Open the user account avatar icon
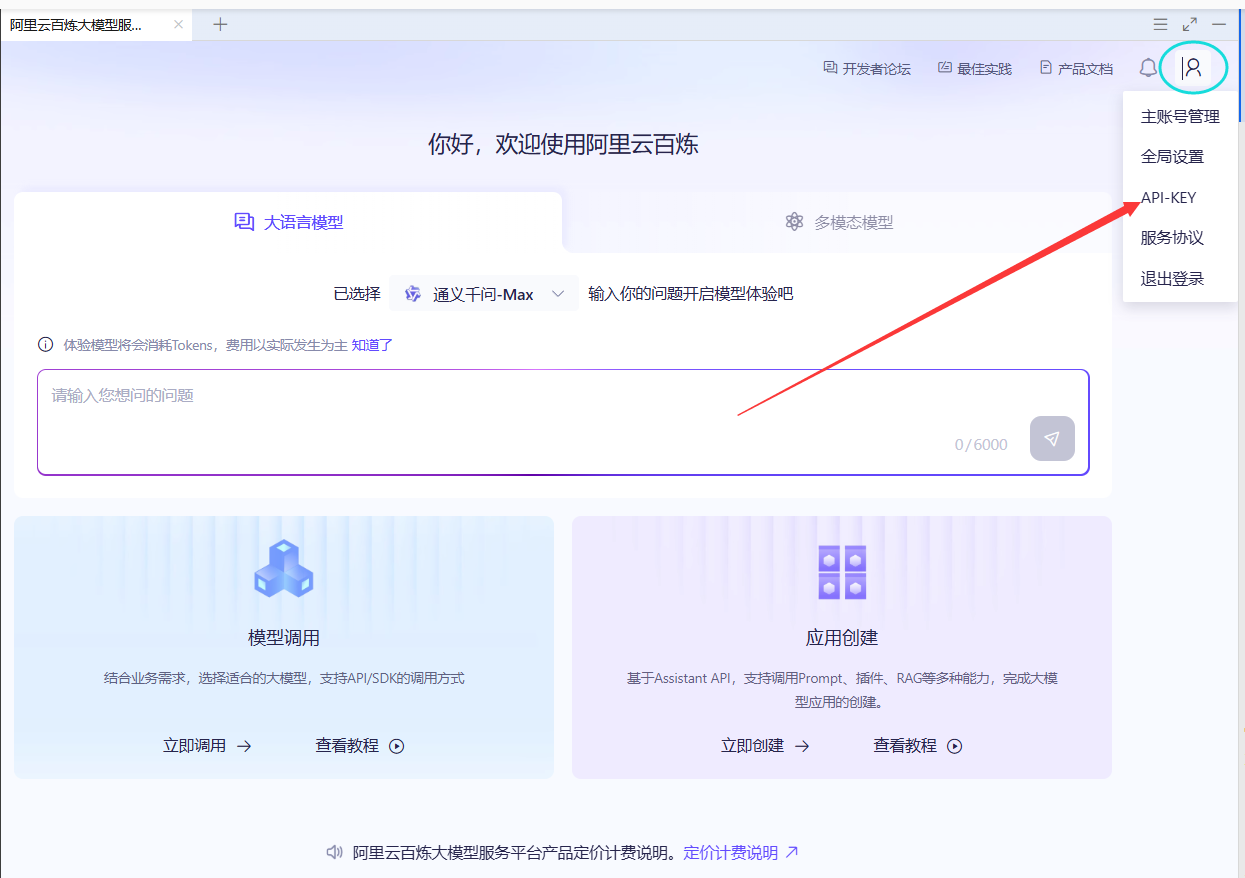 click(x=1192, y=68)
